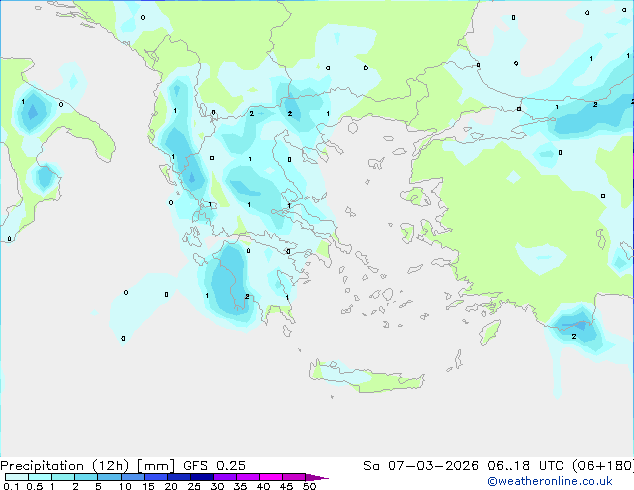
Task: Click the '35' legend scale label
Action: pyautogui.click(x=240, y=486)
